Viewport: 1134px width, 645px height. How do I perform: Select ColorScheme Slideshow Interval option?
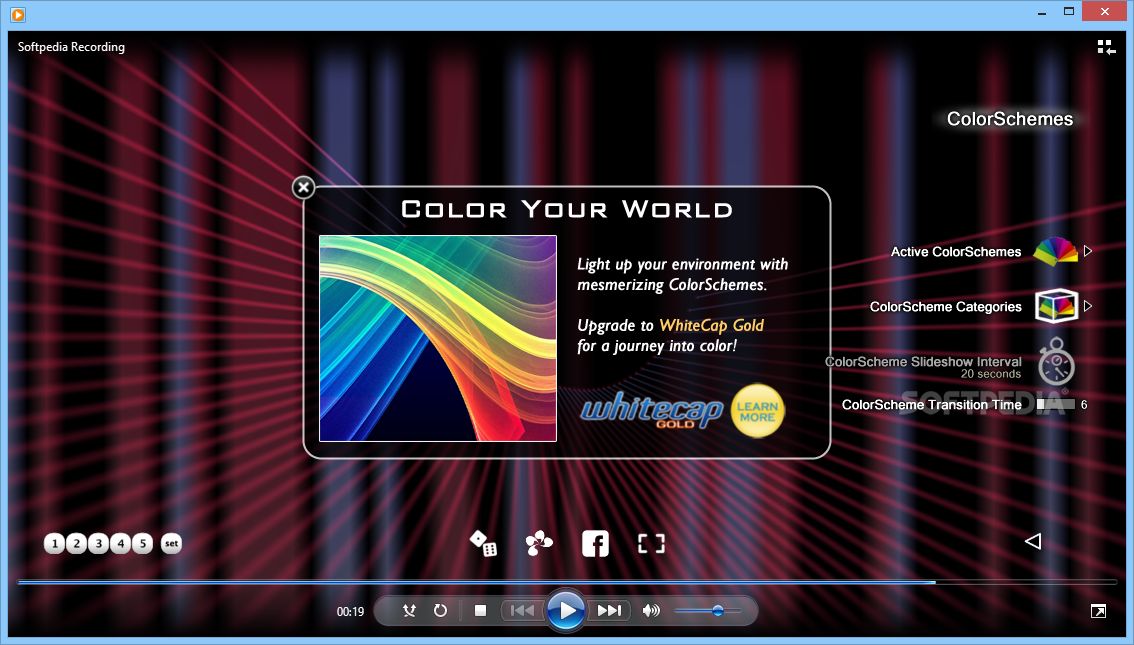click(x=924, y=362)
